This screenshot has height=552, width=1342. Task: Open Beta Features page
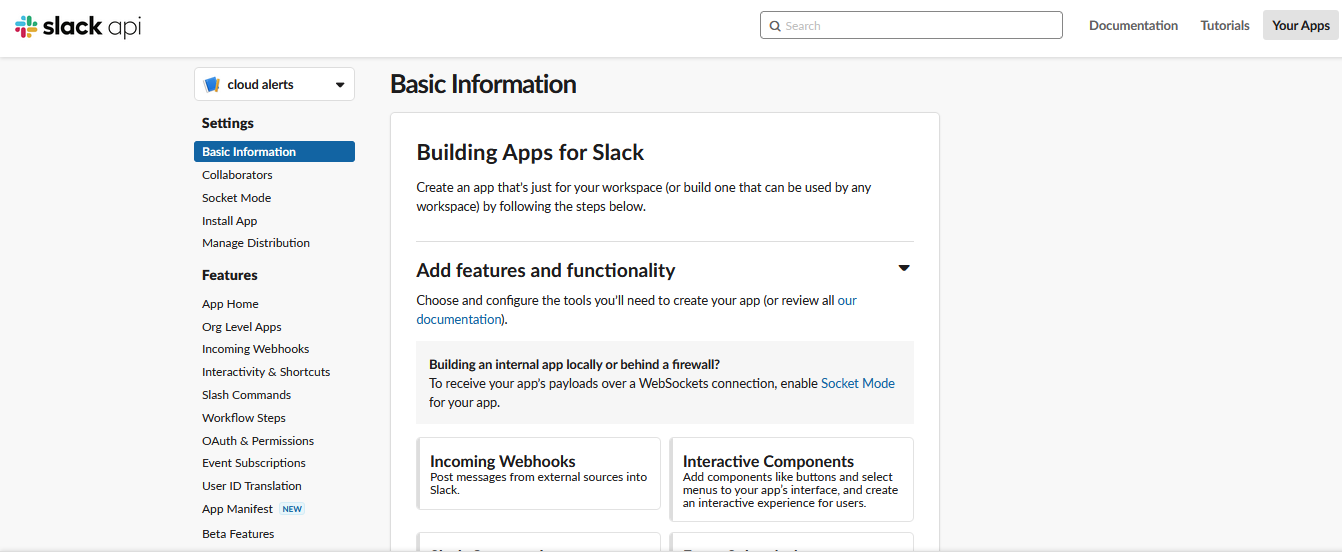pyautogui.click(x=238, y=534)
